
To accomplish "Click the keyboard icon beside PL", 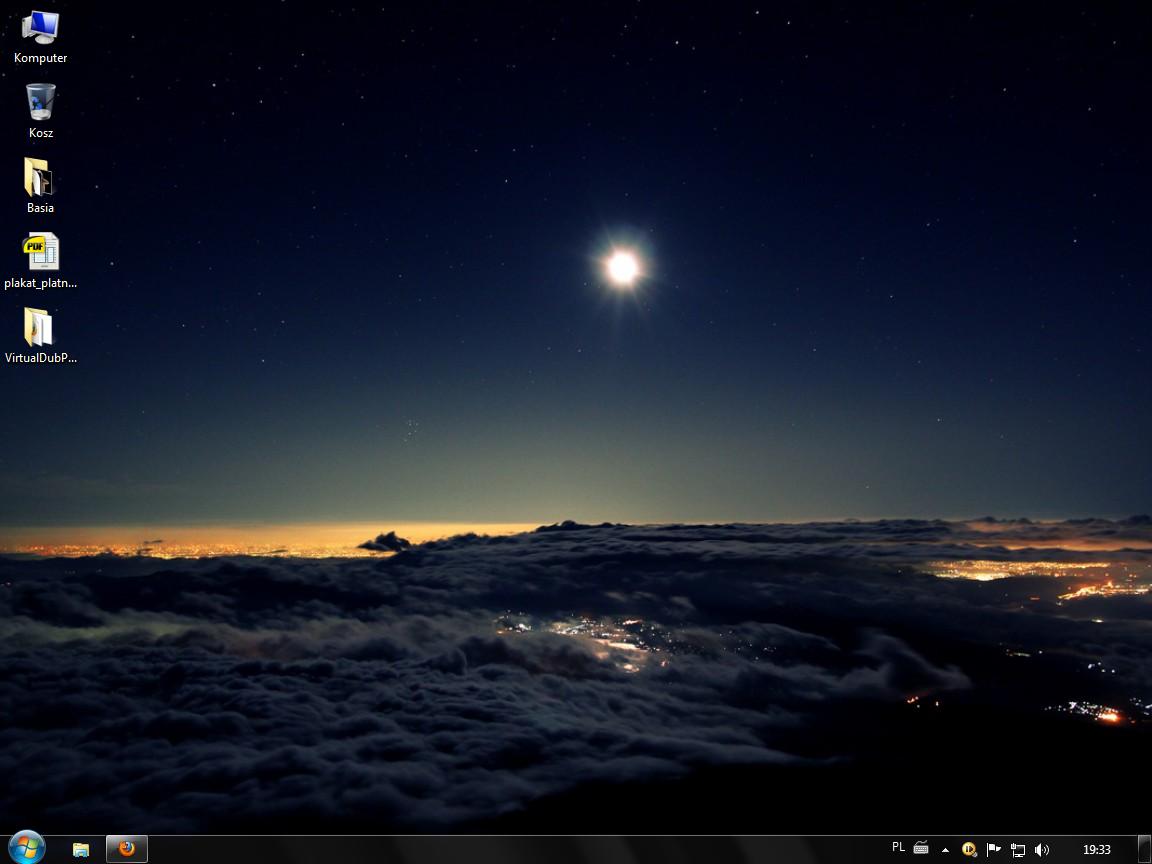I will (x=921, y=849).
